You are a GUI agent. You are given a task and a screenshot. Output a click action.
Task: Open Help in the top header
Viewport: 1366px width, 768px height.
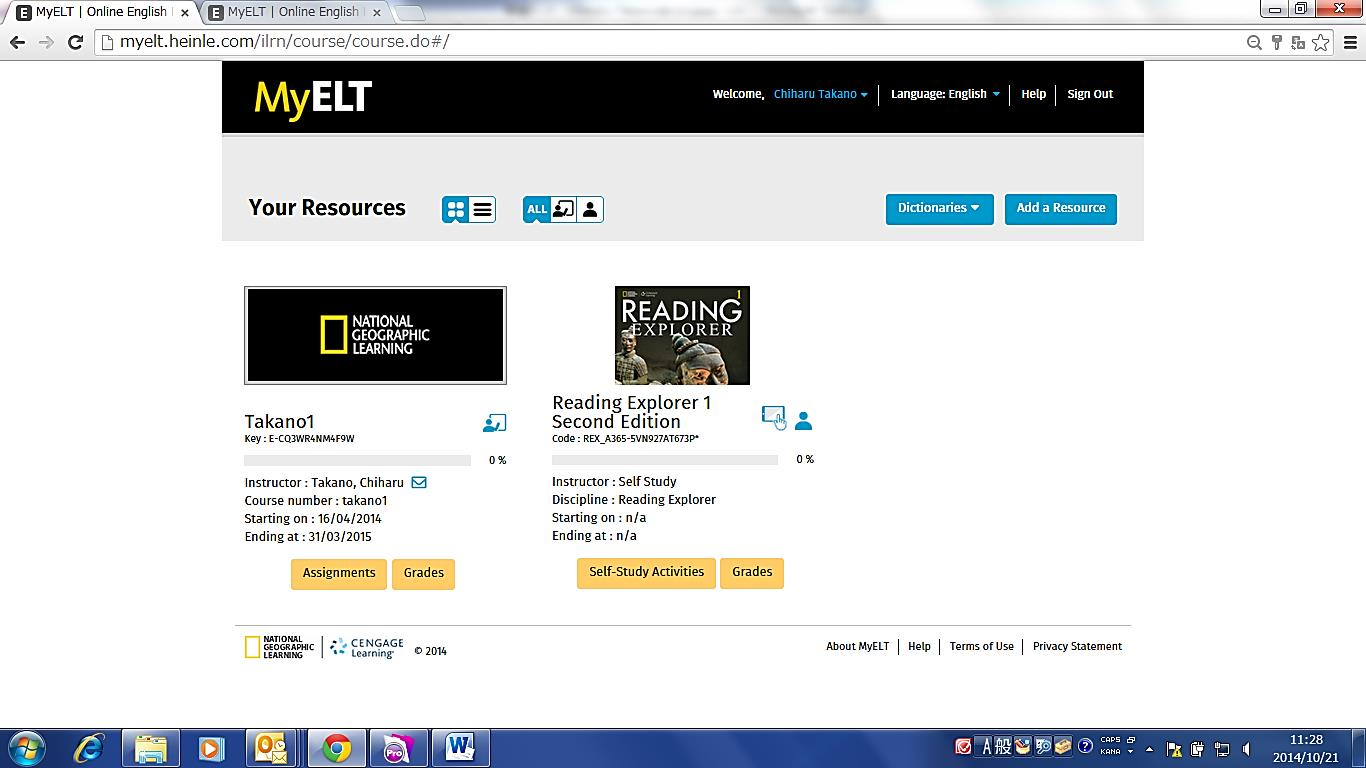(1034, 94)
